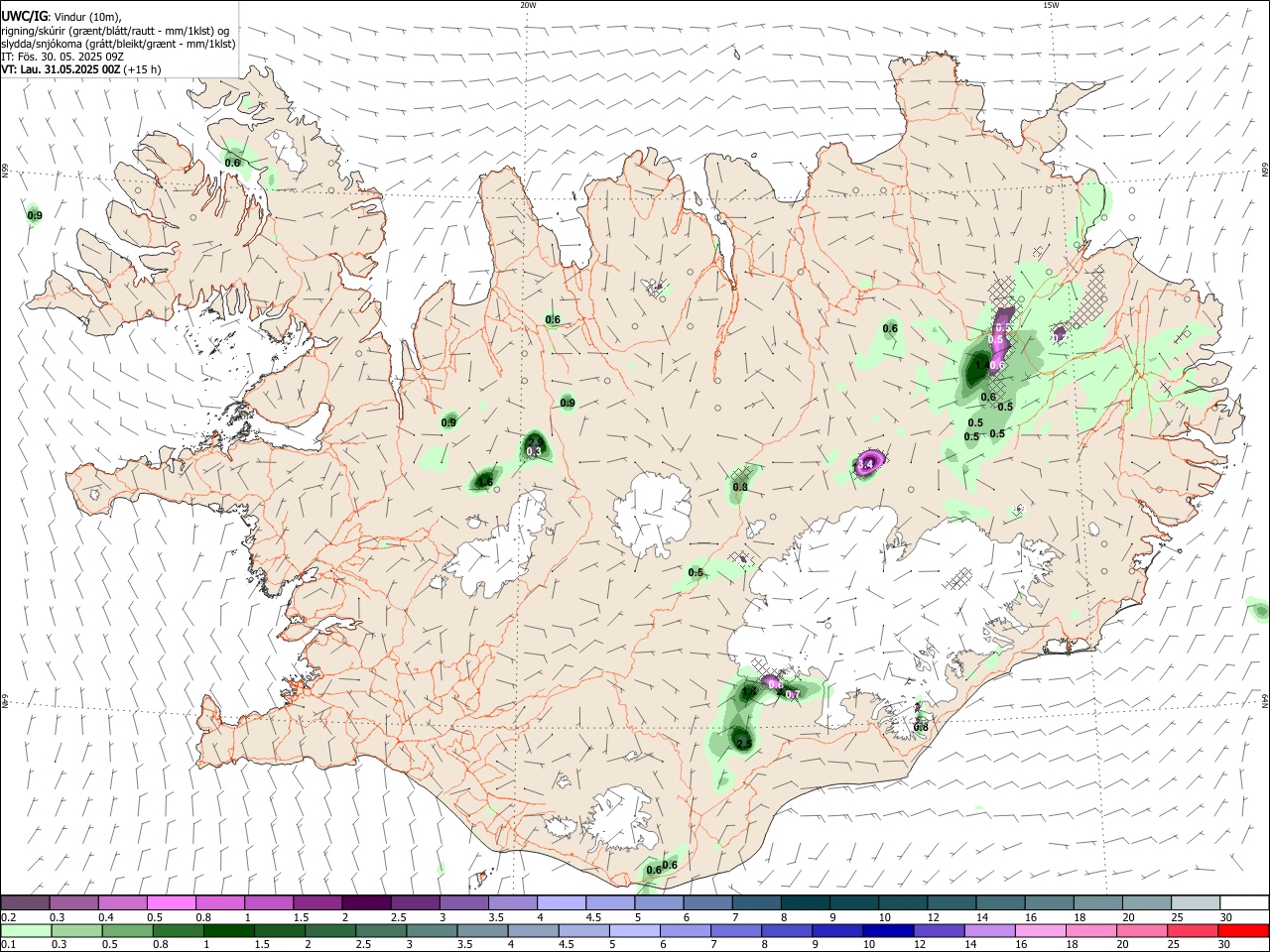Select the white 30 snow swatch
Screen dimensions: 1270x952
pyautogui.click(x=1243, y=903)
